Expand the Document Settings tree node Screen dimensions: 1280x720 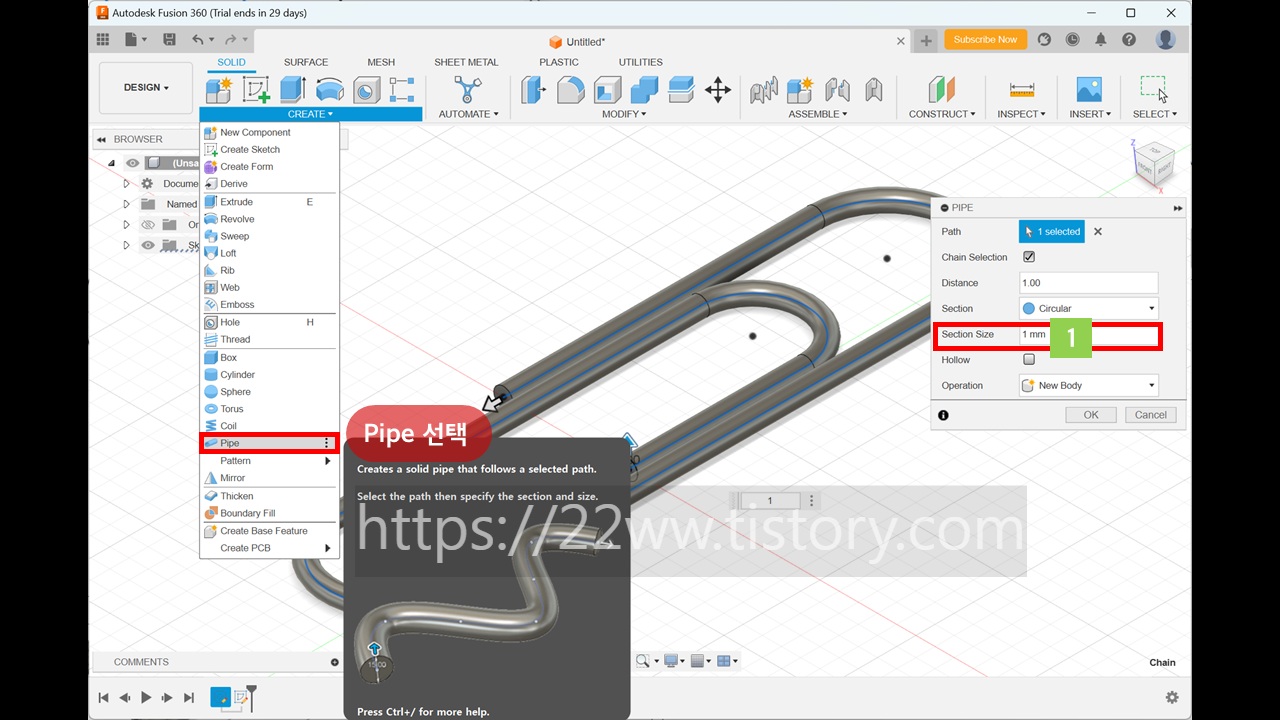point(126,184)
